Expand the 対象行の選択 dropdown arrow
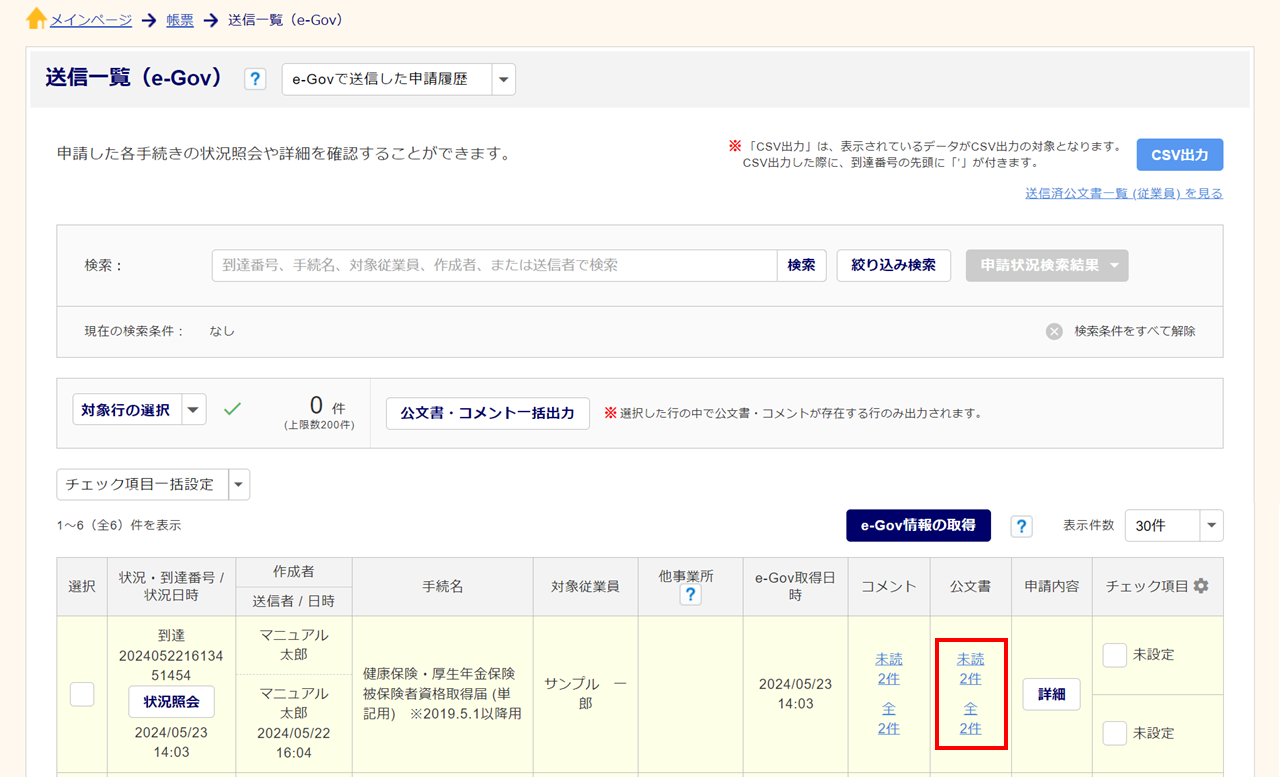Viewport: 1280px width, 777px height. point(194,409)
